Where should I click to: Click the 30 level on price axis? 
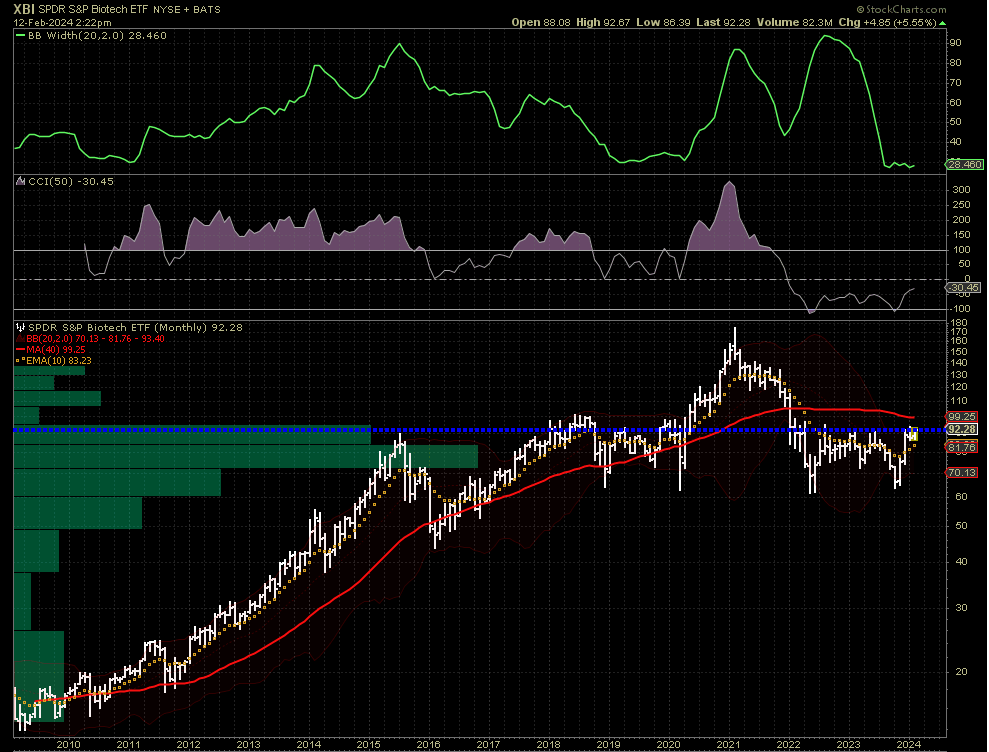961,608
